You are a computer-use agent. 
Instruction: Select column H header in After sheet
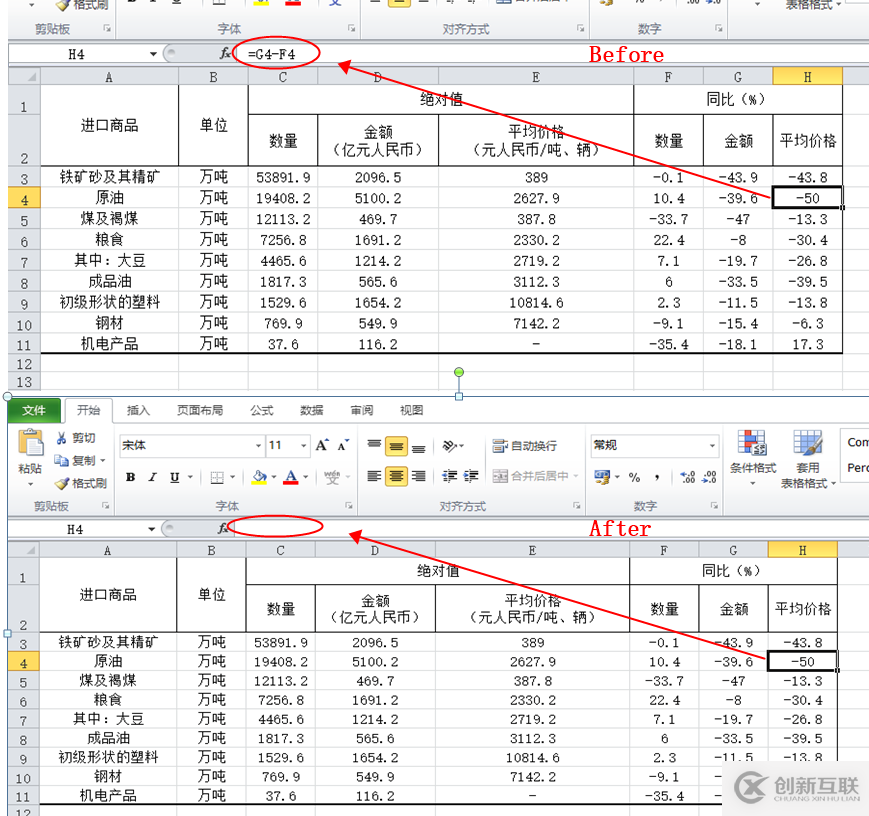(802, 550)
